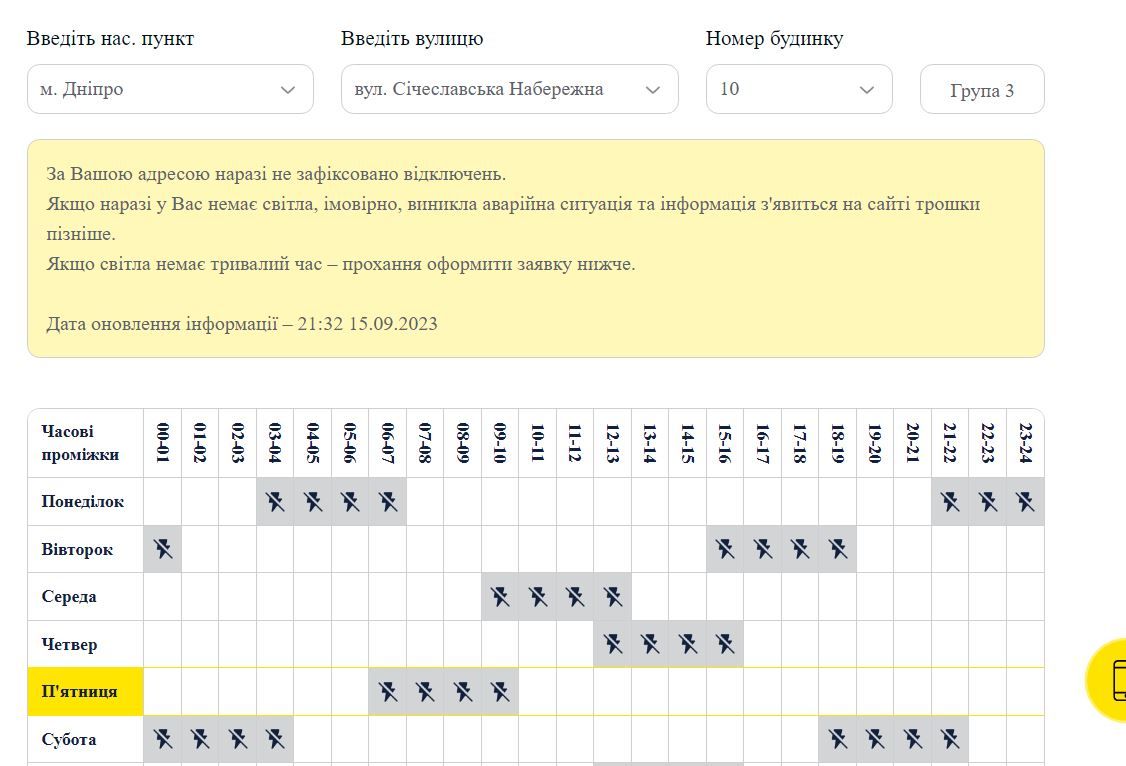Click the Часові проміжки header cell
The width and height of the screenshot is (1126, 766).
pyautogui.click(x=85, y=443)
